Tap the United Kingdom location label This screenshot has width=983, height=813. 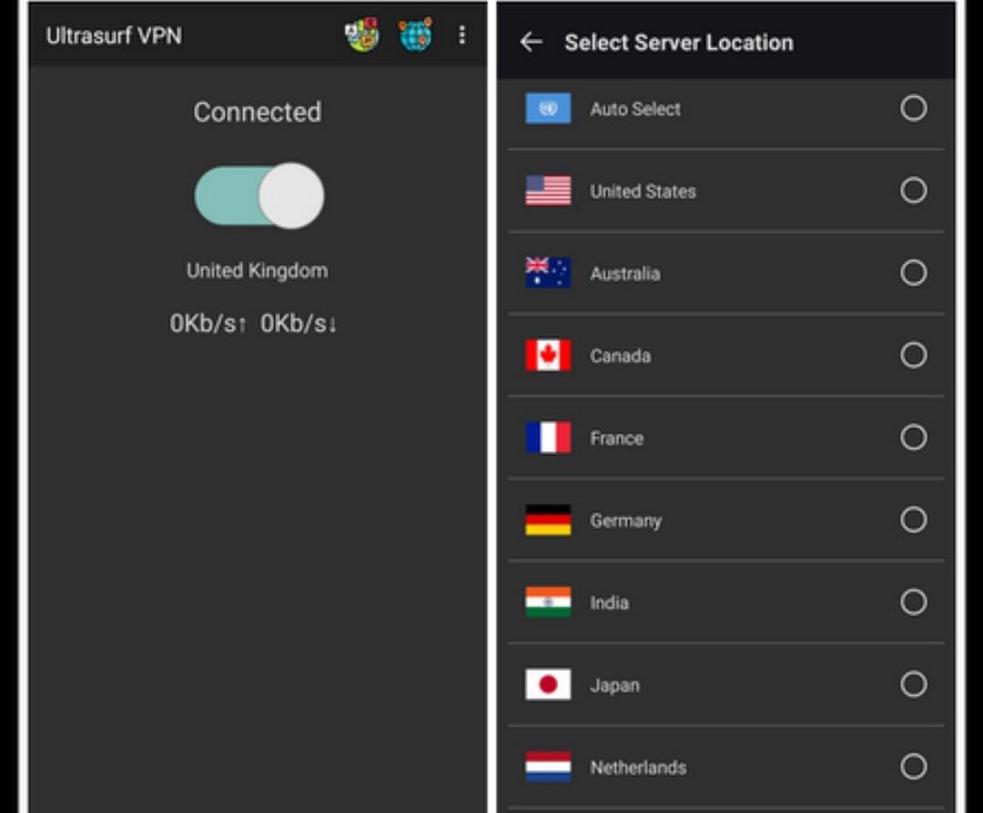(255, 269)
